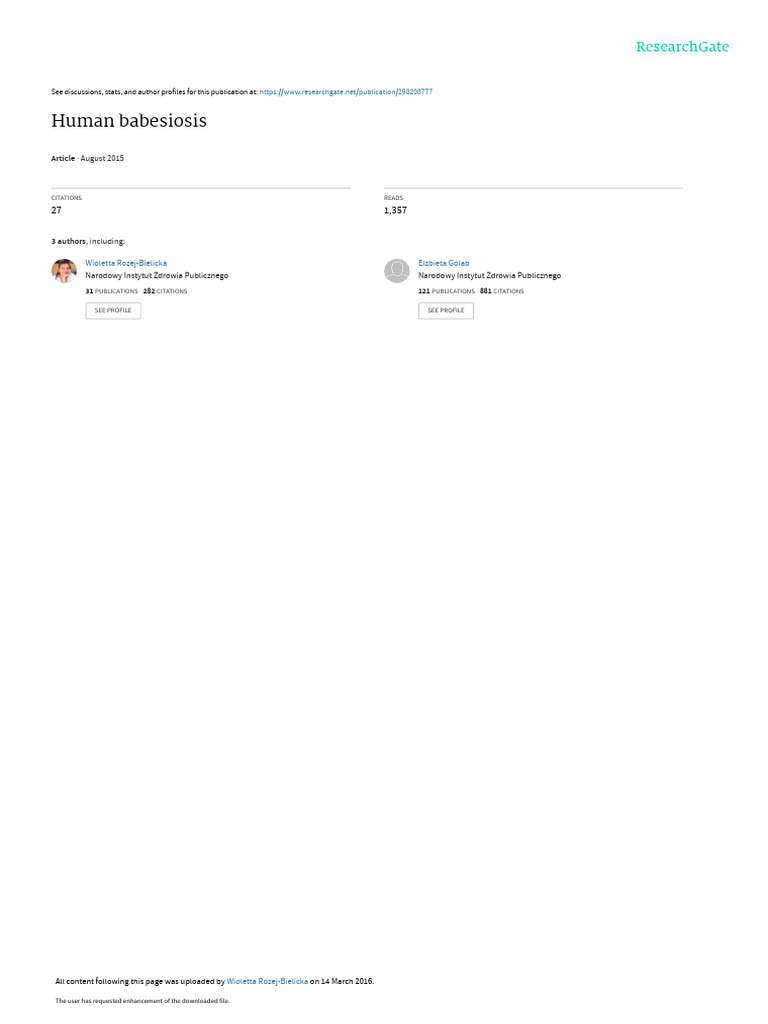768x1024 pixels.
Task: Select the Human babesiosis title heading
Action: [x=129, y=121]
